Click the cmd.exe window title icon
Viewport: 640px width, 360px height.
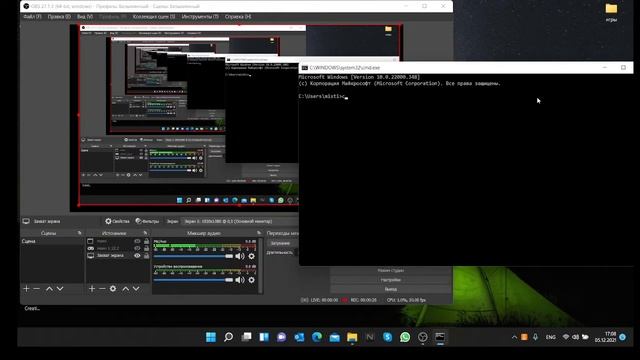click(304, 68)
